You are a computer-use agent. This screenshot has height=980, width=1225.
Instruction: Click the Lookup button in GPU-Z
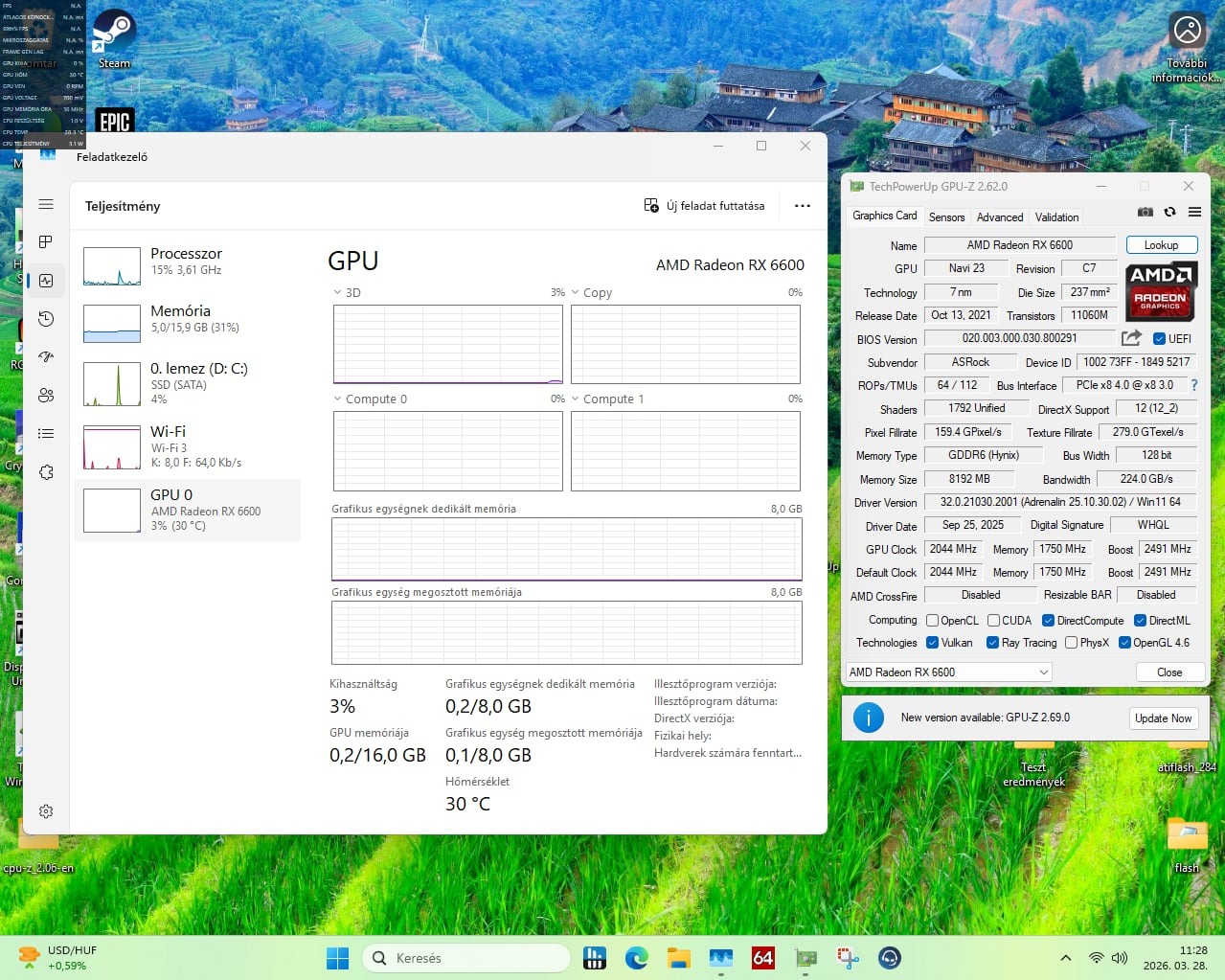[1161, 245]
